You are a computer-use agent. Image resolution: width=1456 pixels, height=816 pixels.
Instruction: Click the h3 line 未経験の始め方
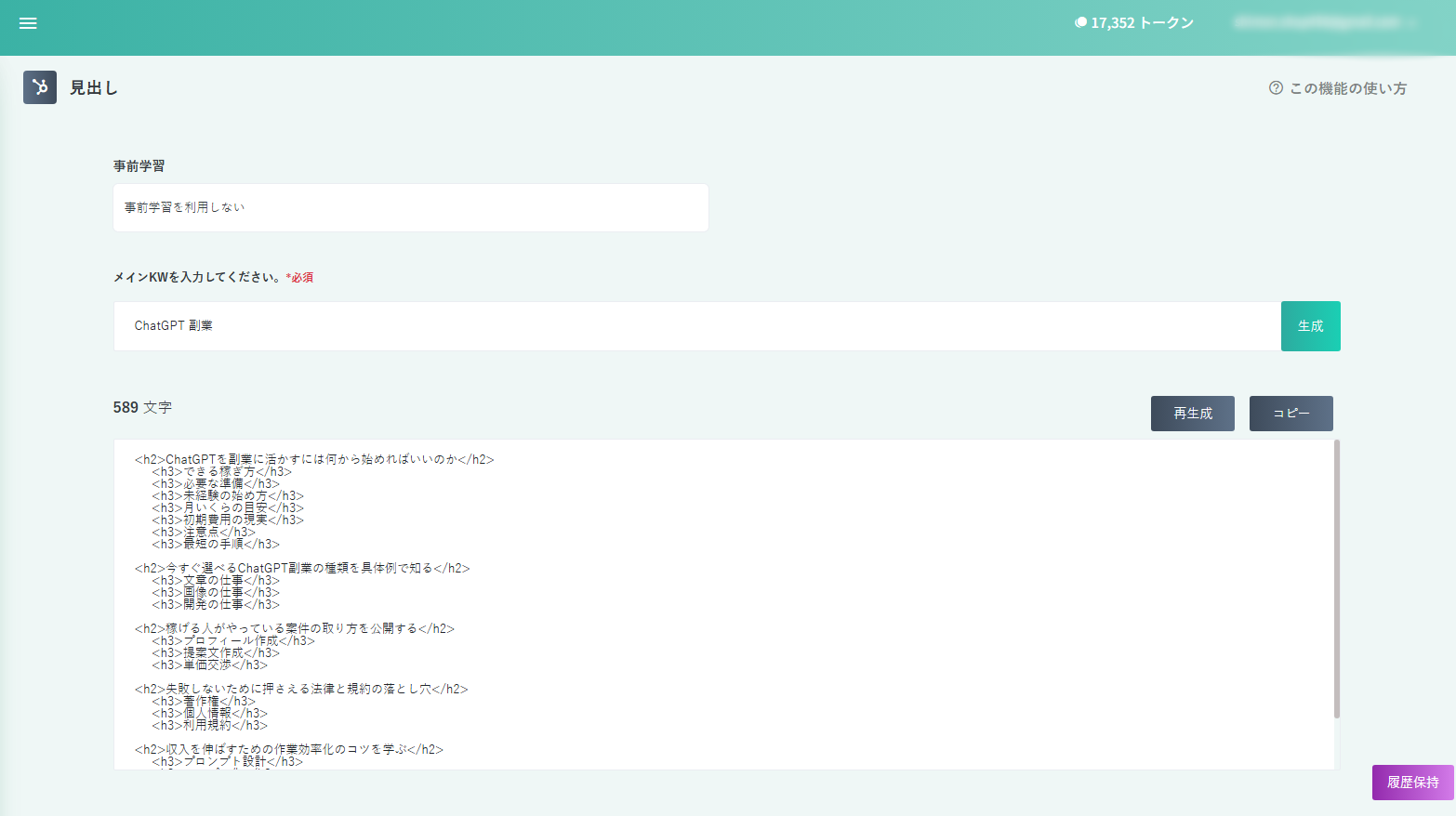click(x=228, y=495)
